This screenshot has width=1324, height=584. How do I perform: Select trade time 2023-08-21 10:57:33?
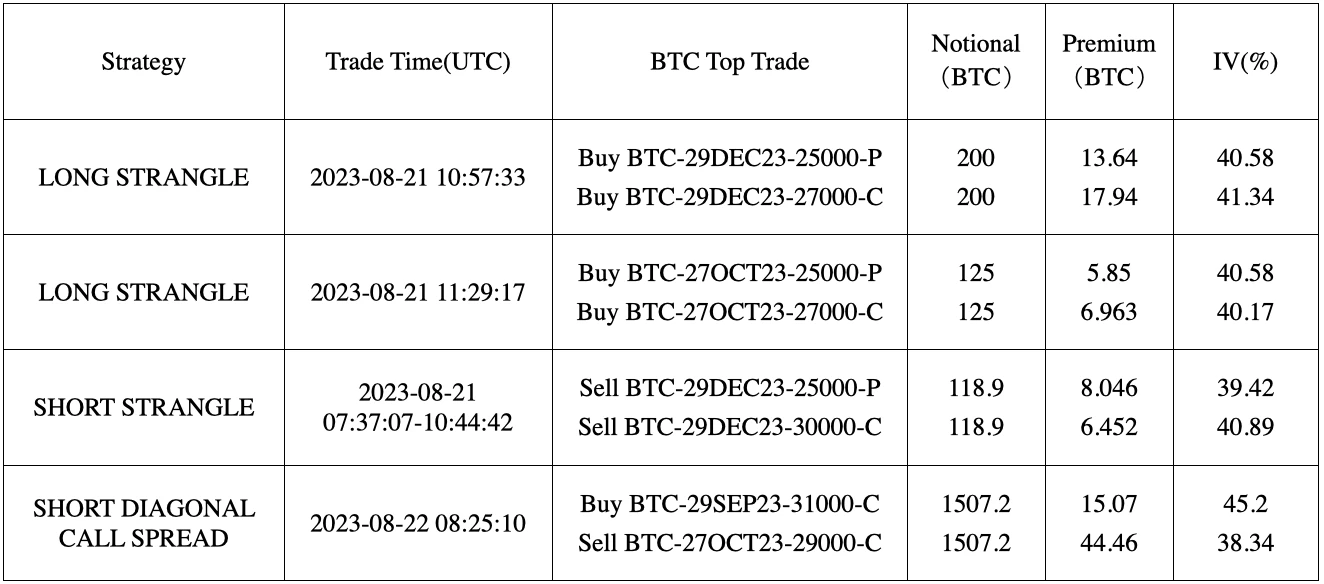pos(418,178)
